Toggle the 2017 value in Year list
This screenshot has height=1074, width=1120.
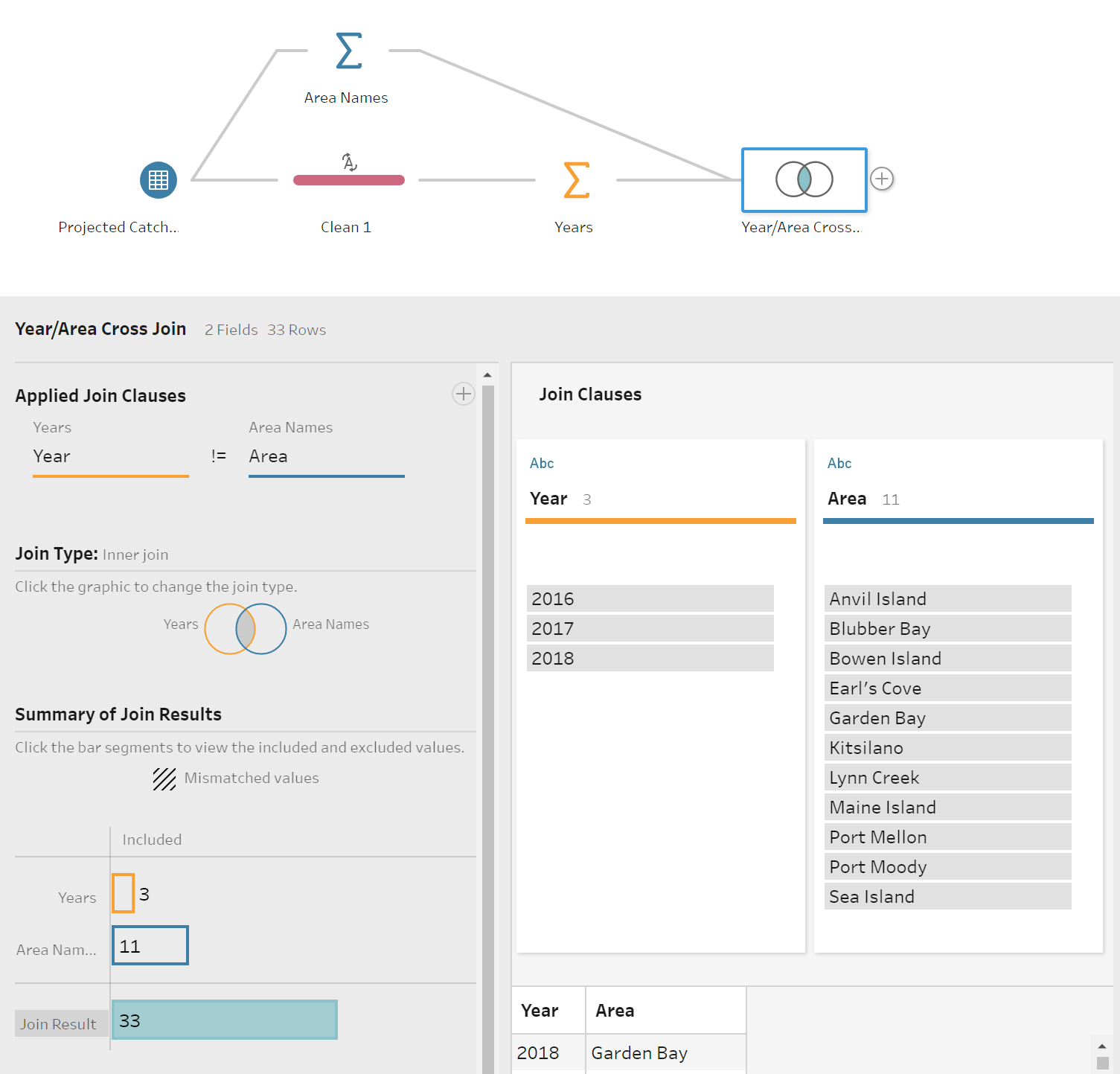point(650,628)
